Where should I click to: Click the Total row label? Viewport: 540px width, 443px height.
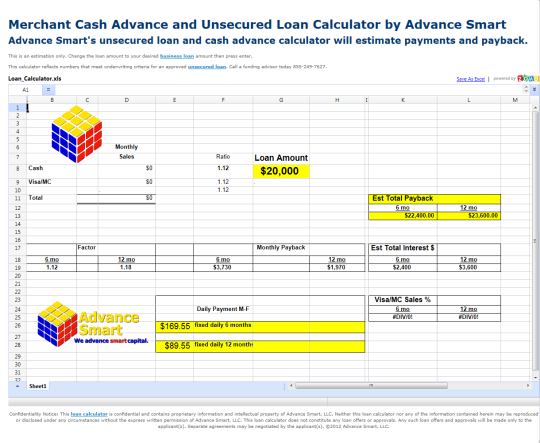(x=35, y=198)
